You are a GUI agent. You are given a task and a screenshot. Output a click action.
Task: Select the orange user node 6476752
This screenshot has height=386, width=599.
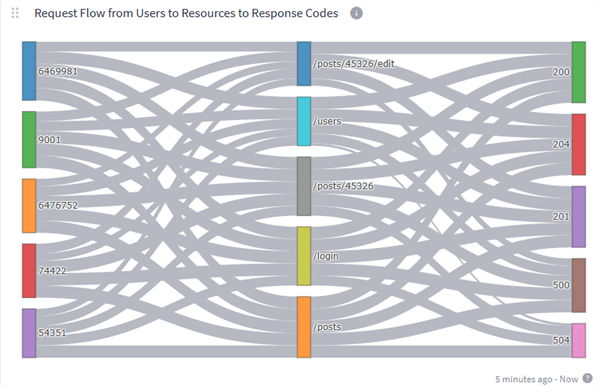[29, 206]
